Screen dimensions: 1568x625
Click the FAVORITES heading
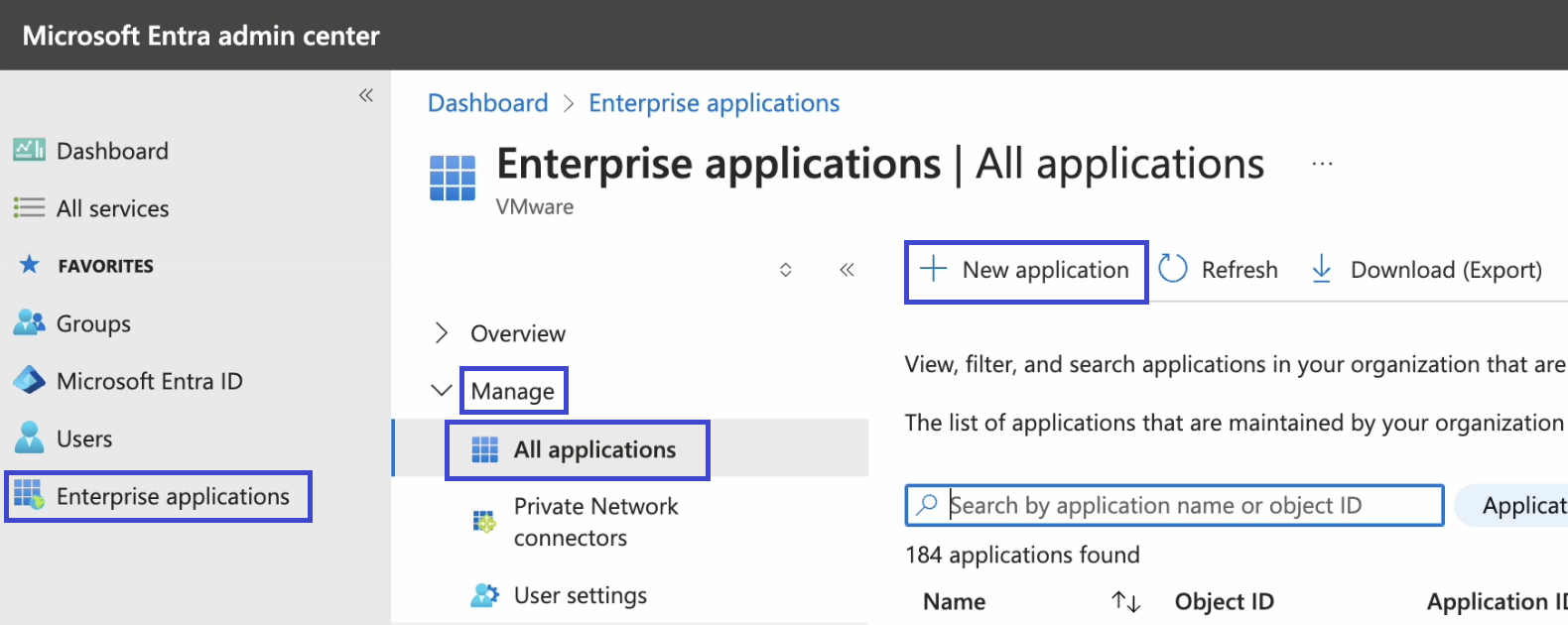pyautogui.click(x=105, y=266)
